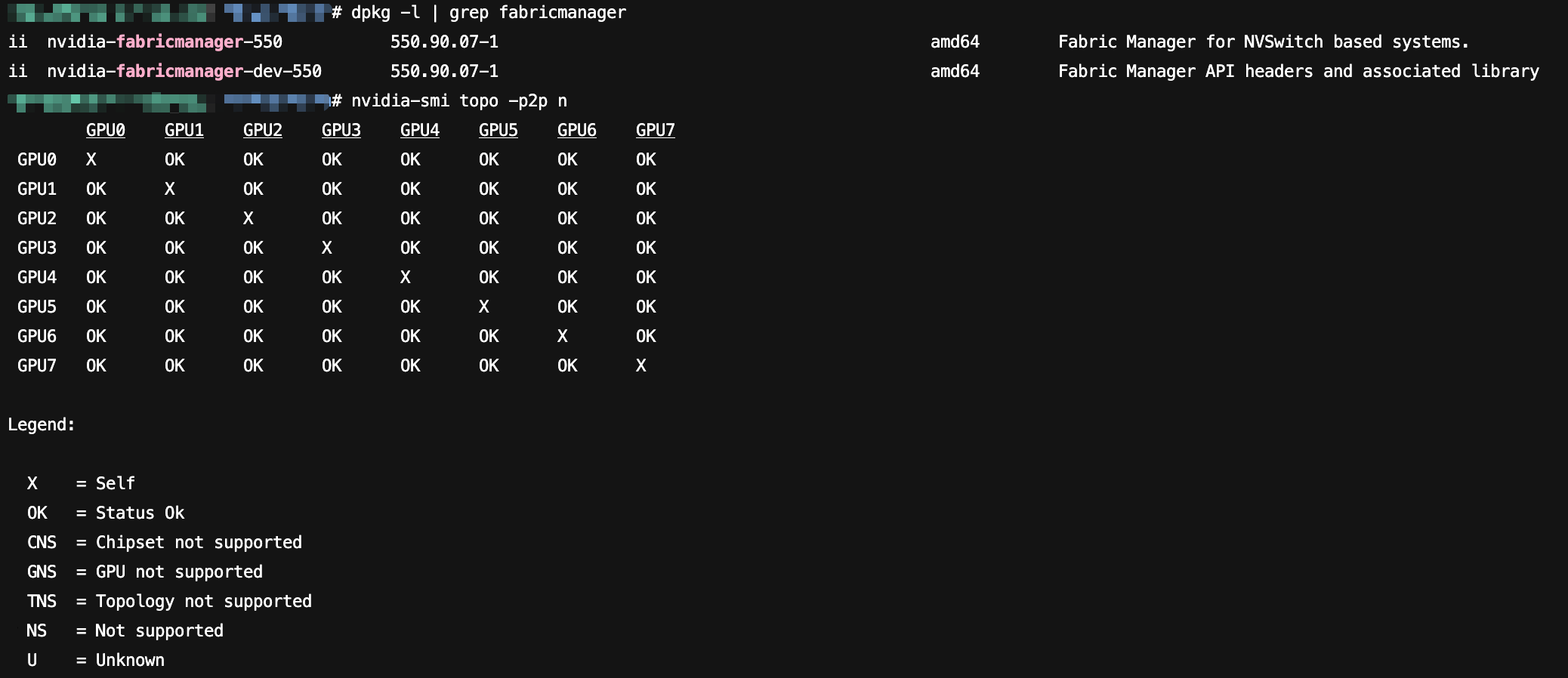
Task: Click the highlighted fabricmanager text in nvidia-fabricmanager-550
Action: (180, 42)
